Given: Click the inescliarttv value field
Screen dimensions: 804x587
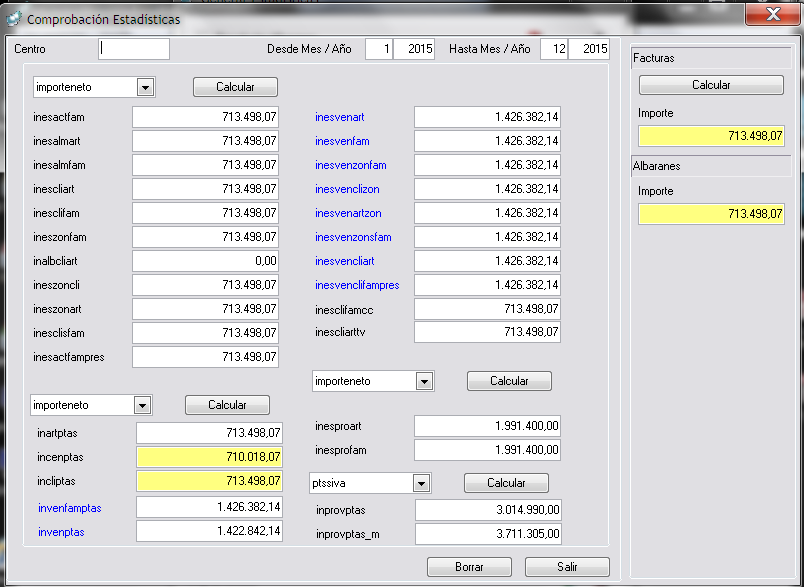Looking at the screenshot, I should (x=488, y=332).
